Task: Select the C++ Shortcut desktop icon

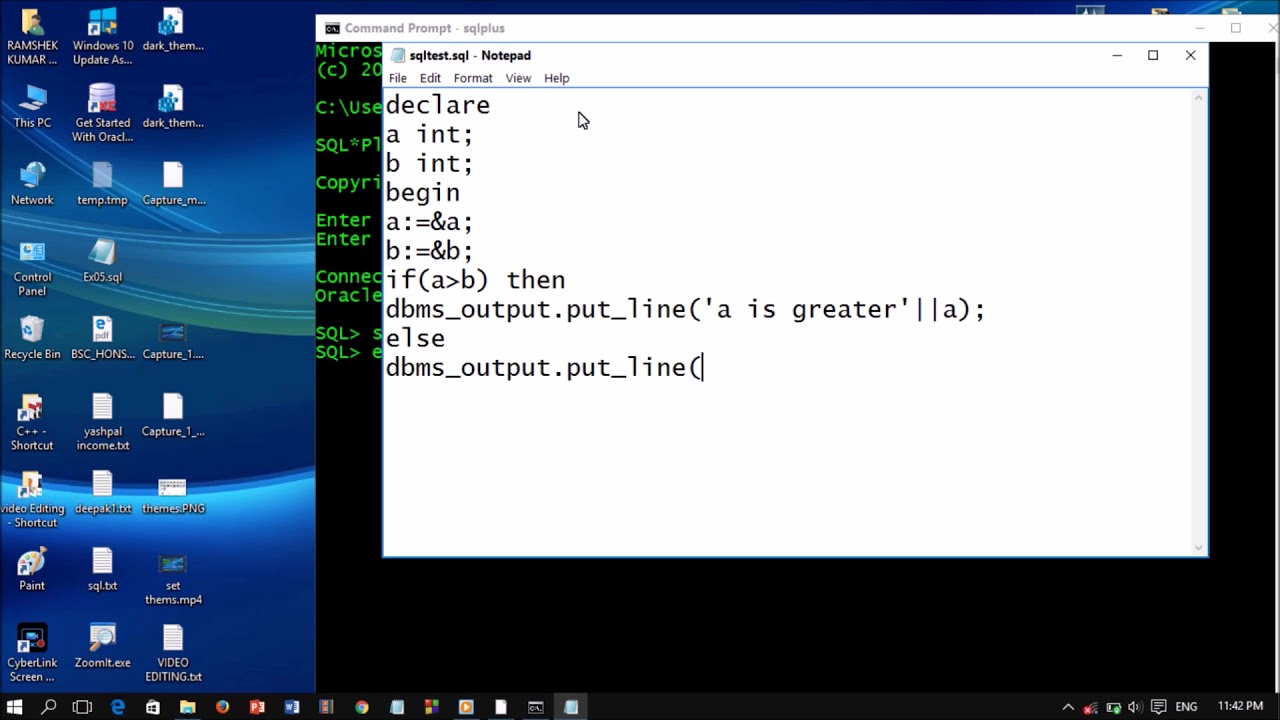Action: click(32, 422)
